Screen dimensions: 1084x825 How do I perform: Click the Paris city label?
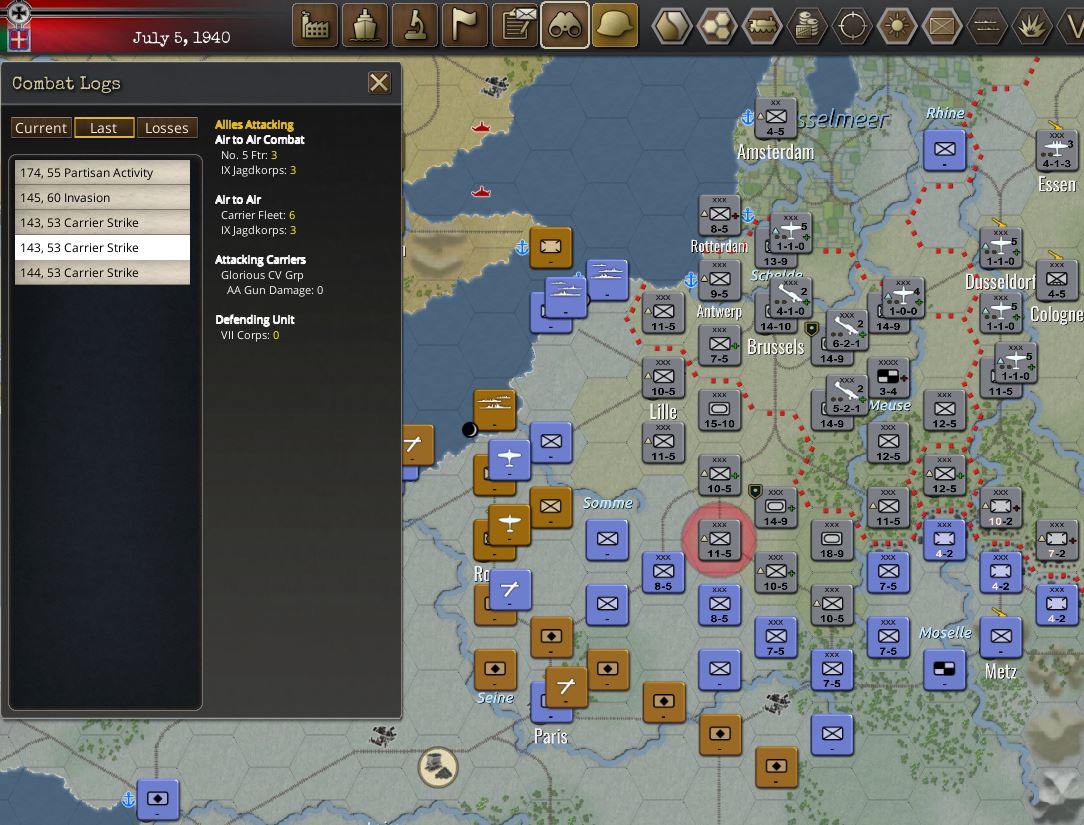551,736
